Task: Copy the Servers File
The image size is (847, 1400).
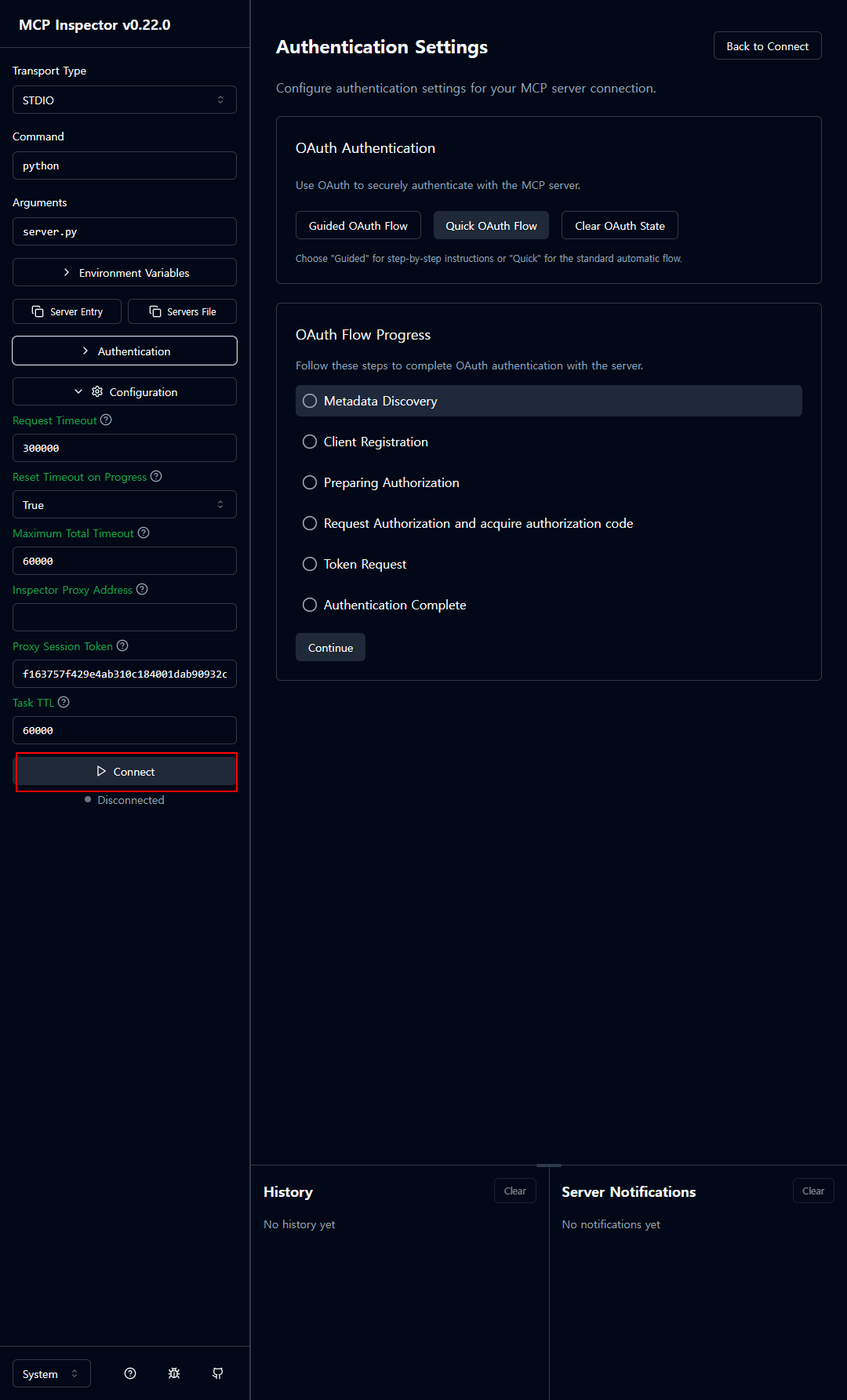Action: tap(182, 311)
